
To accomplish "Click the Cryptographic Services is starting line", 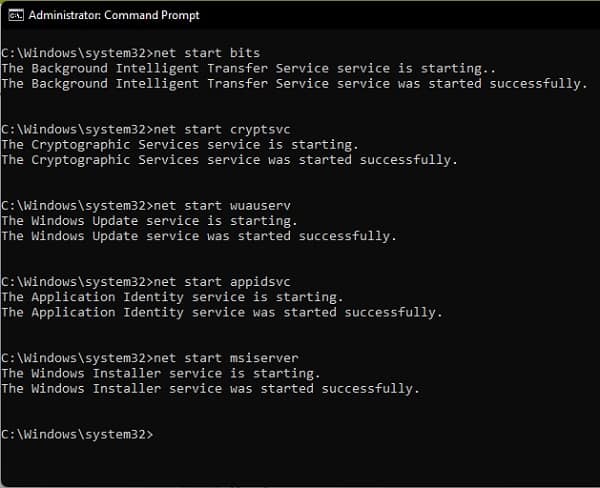I will pos(183,144).
